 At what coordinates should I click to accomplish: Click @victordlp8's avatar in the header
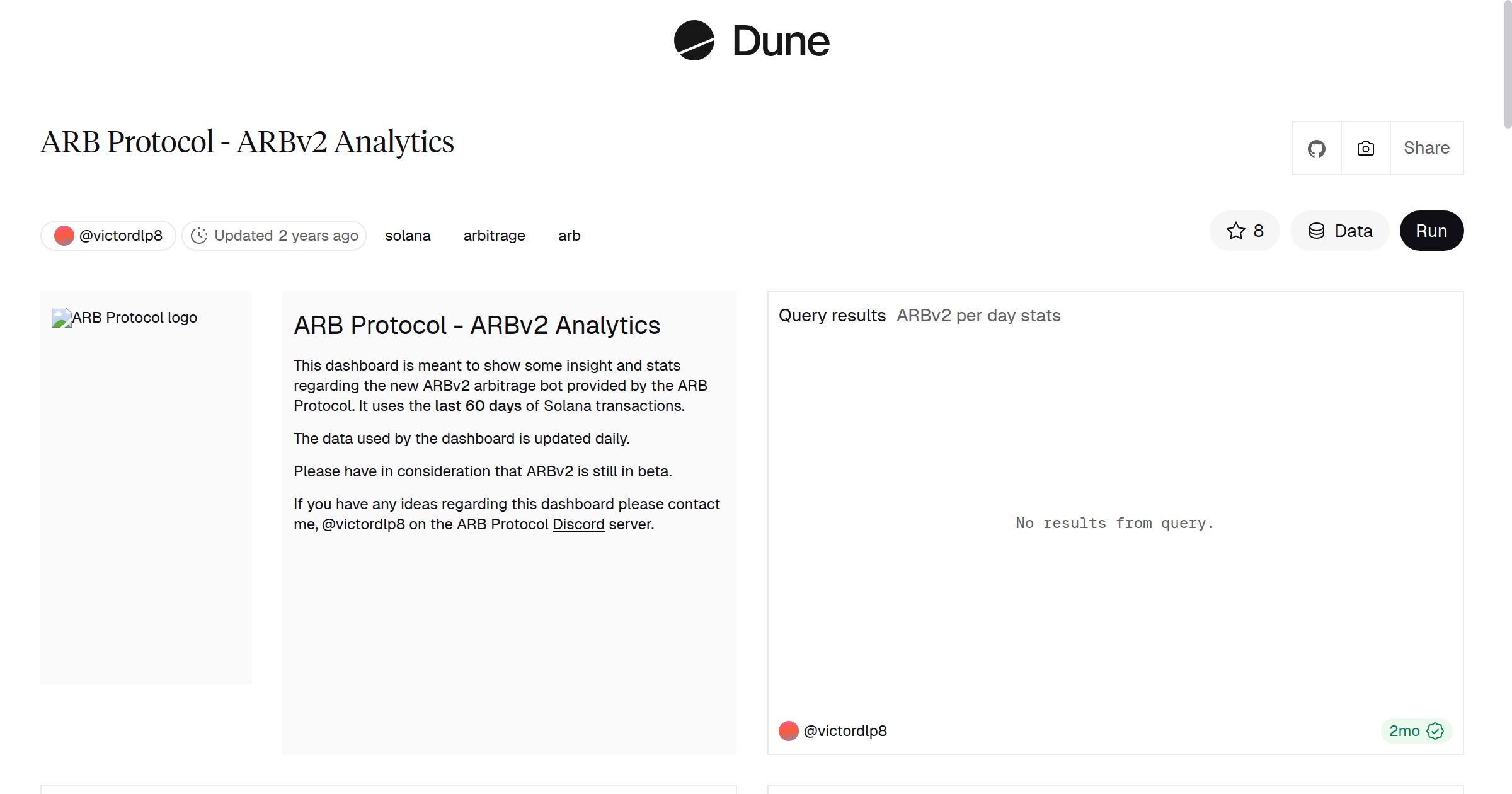click(64, 235)
